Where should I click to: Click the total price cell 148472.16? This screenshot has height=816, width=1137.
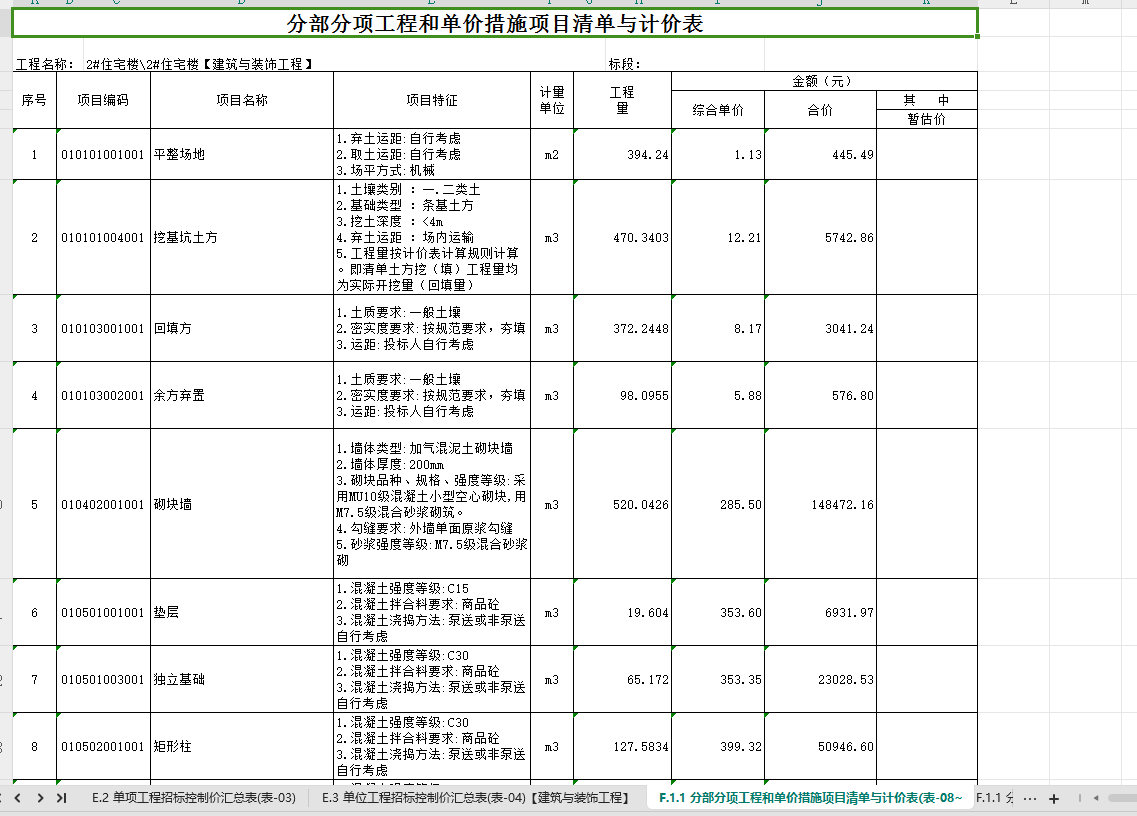(820, 504)
